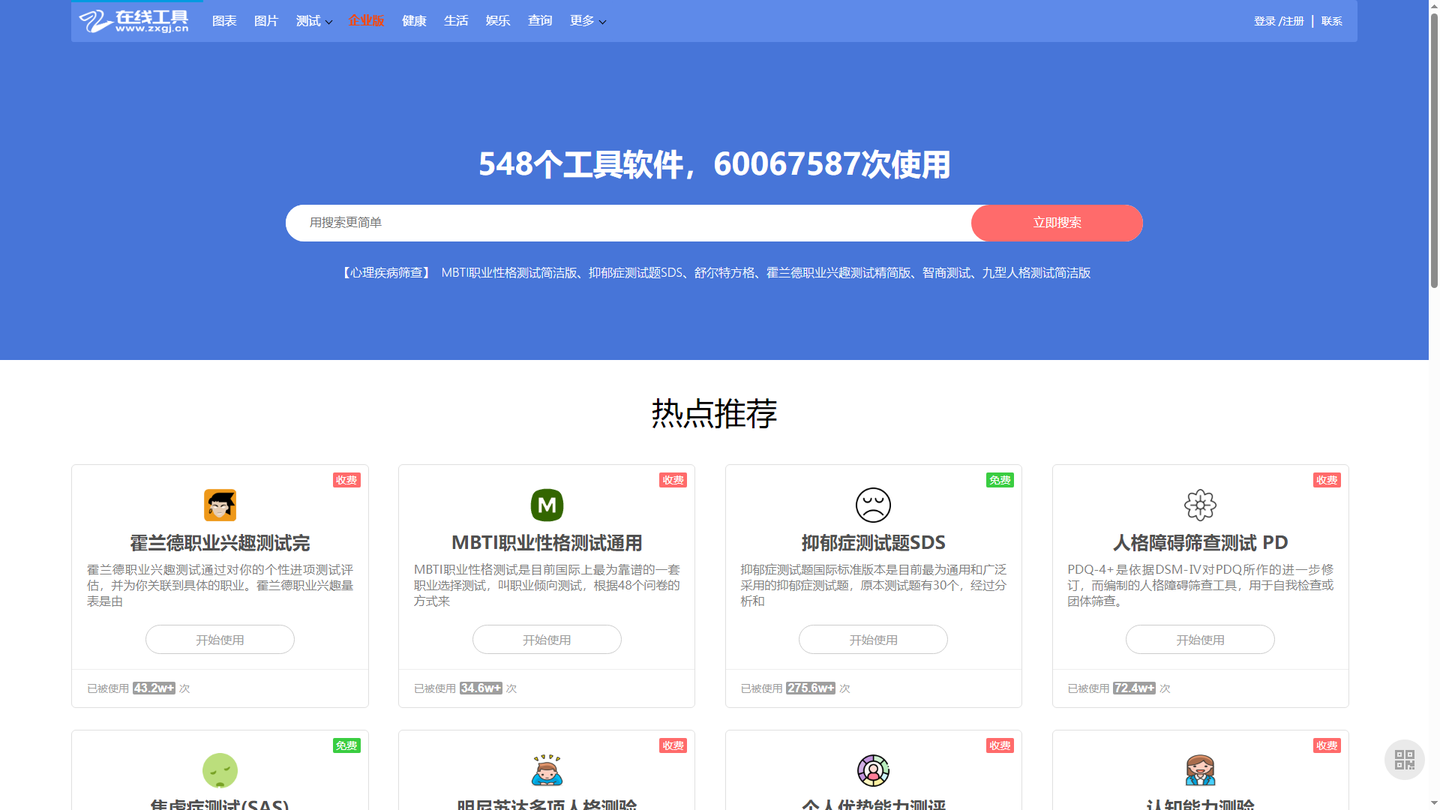Screen dimensions: 1440x810
Task: Click the 热点推荐 section heading
Action: point(714,413)
